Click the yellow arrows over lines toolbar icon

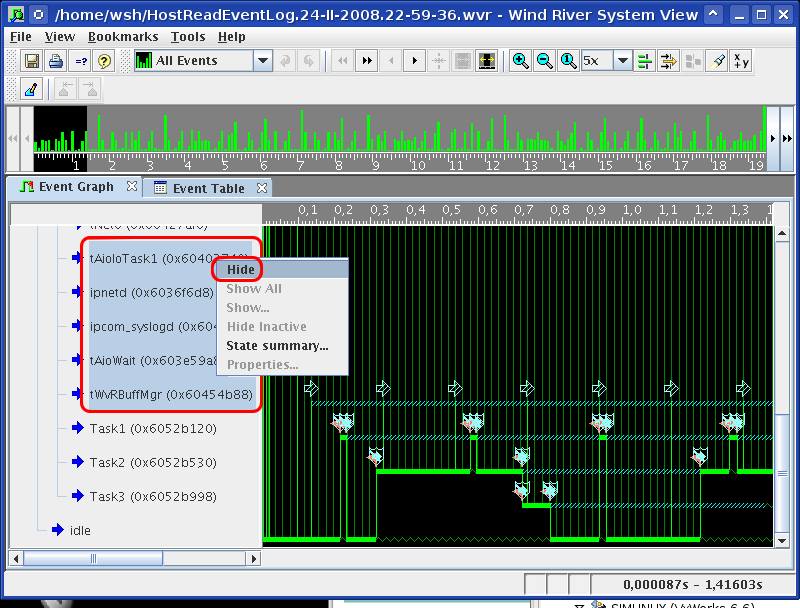(x=668, y=61)
